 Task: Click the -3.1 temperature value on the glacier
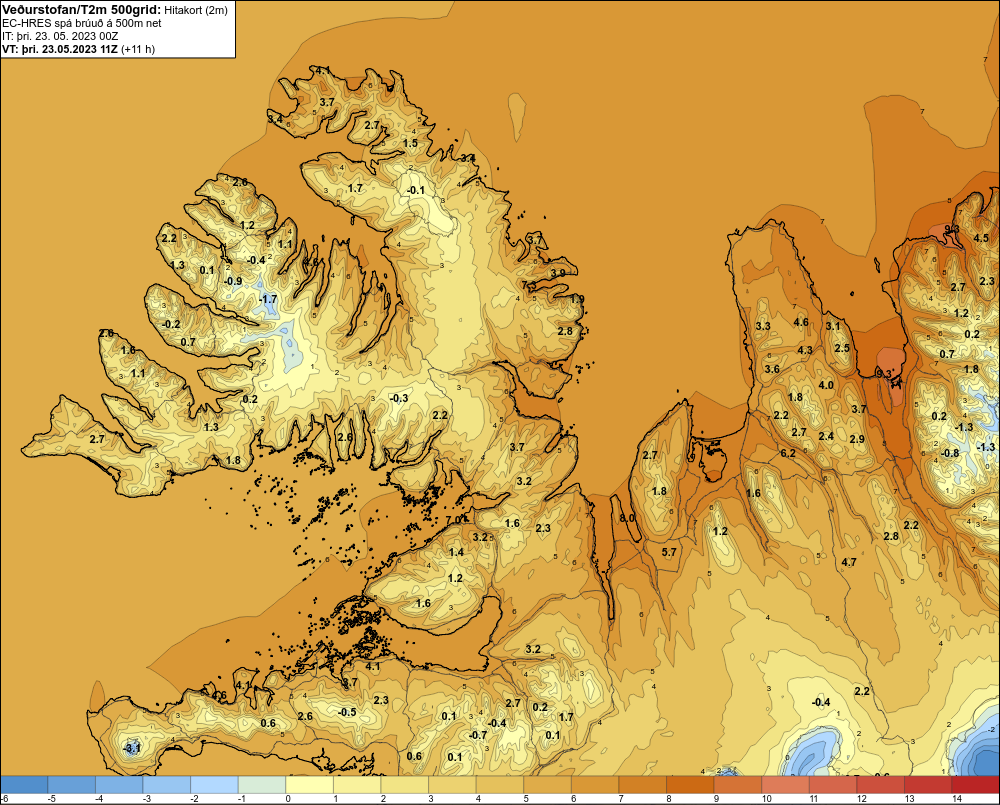pyautogui.click(x=131, y=748)
